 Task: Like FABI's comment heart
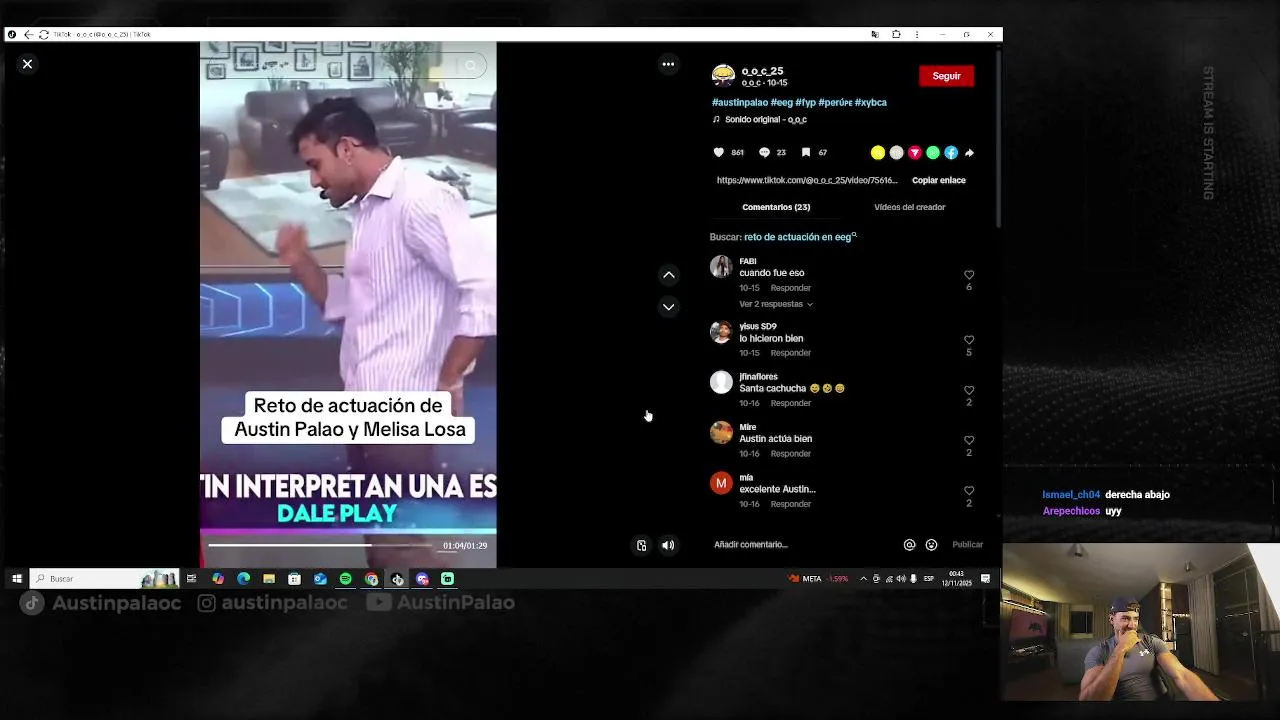969,275
